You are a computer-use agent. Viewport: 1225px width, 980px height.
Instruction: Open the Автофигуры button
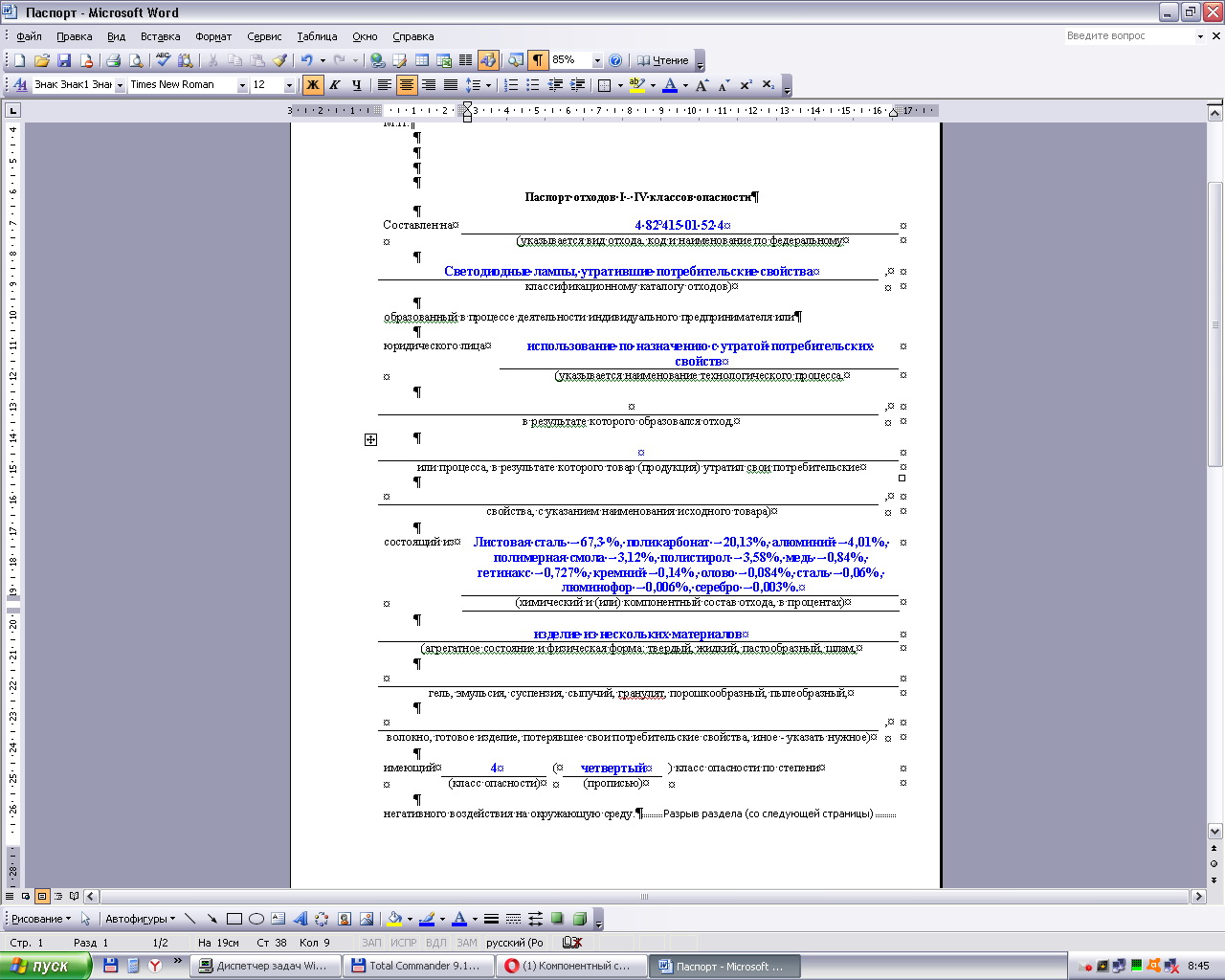coord(140,919)
